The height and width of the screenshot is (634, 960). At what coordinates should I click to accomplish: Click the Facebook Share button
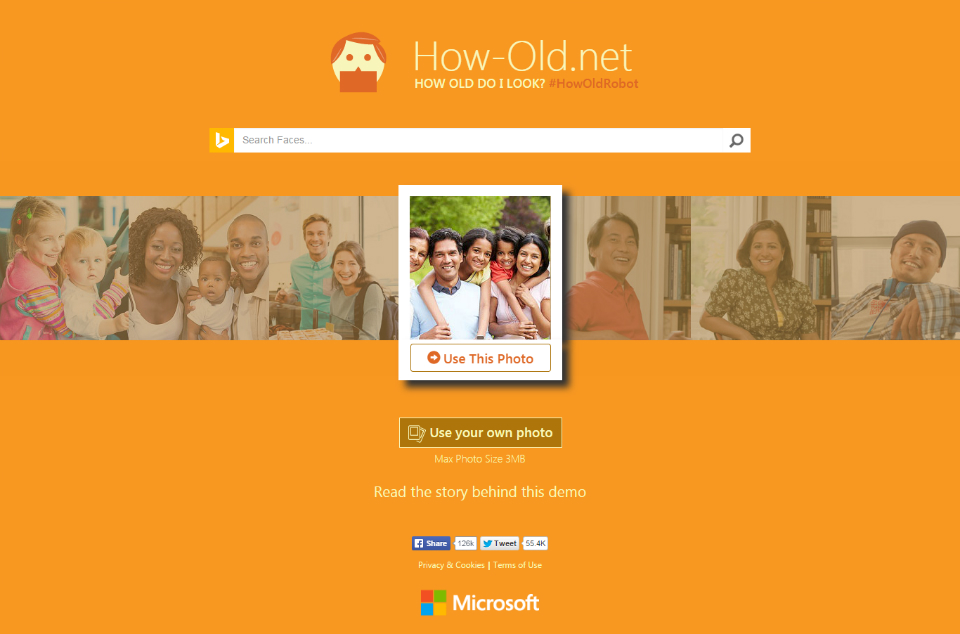431,543
